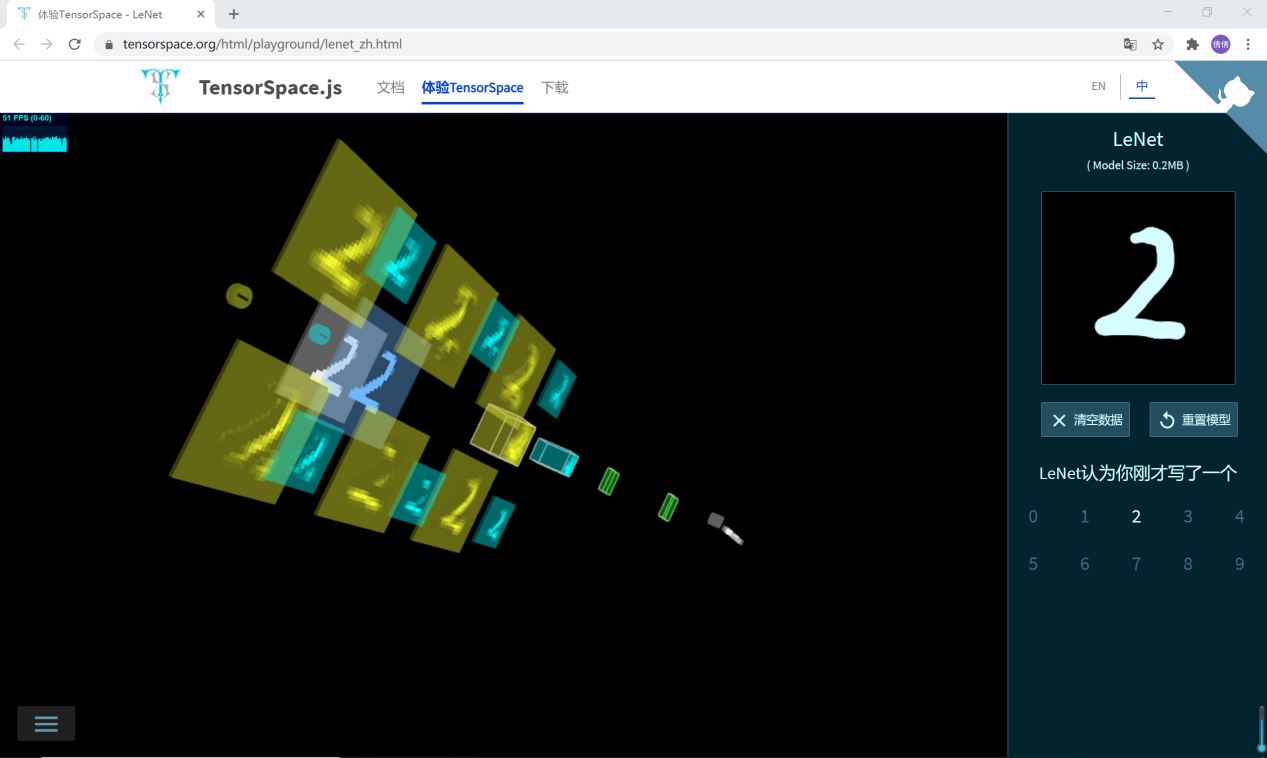The height and width of the screenshot is (758, 1267).
Task: Open a new tab with the plus icon
Action: [234, 14]
